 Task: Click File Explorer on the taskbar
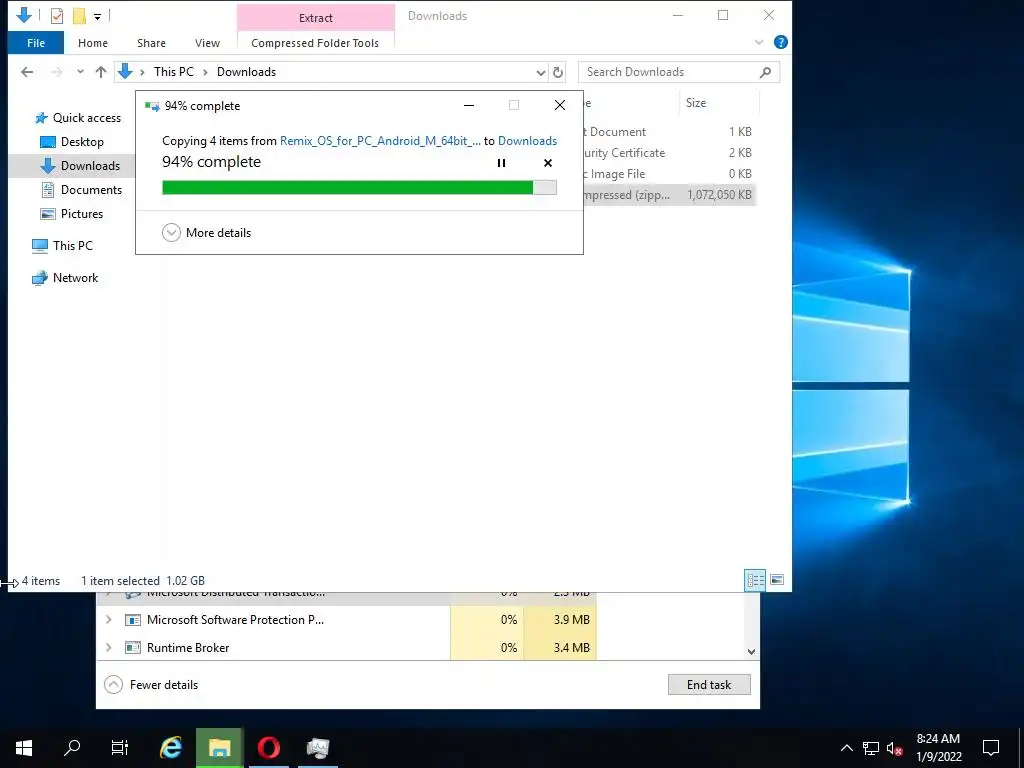tap(219, 748)
